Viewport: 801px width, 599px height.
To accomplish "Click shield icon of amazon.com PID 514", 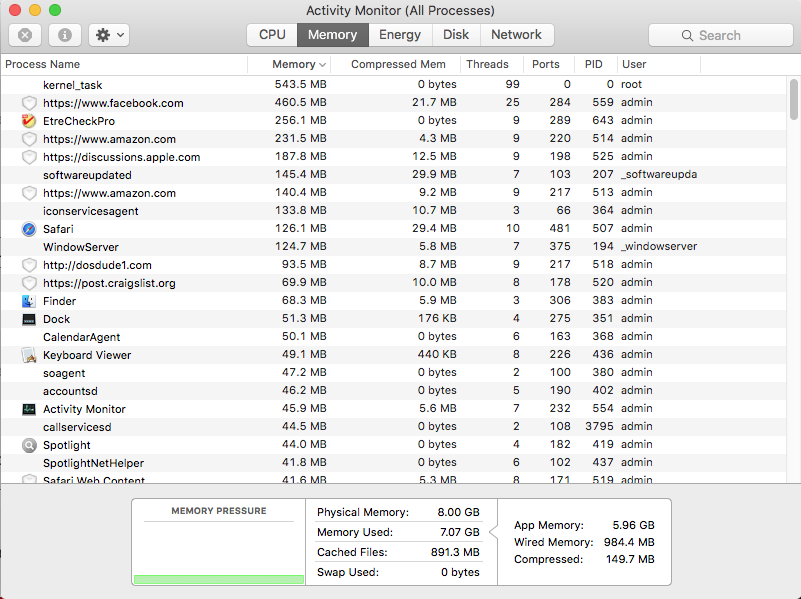I will (29, 139).
